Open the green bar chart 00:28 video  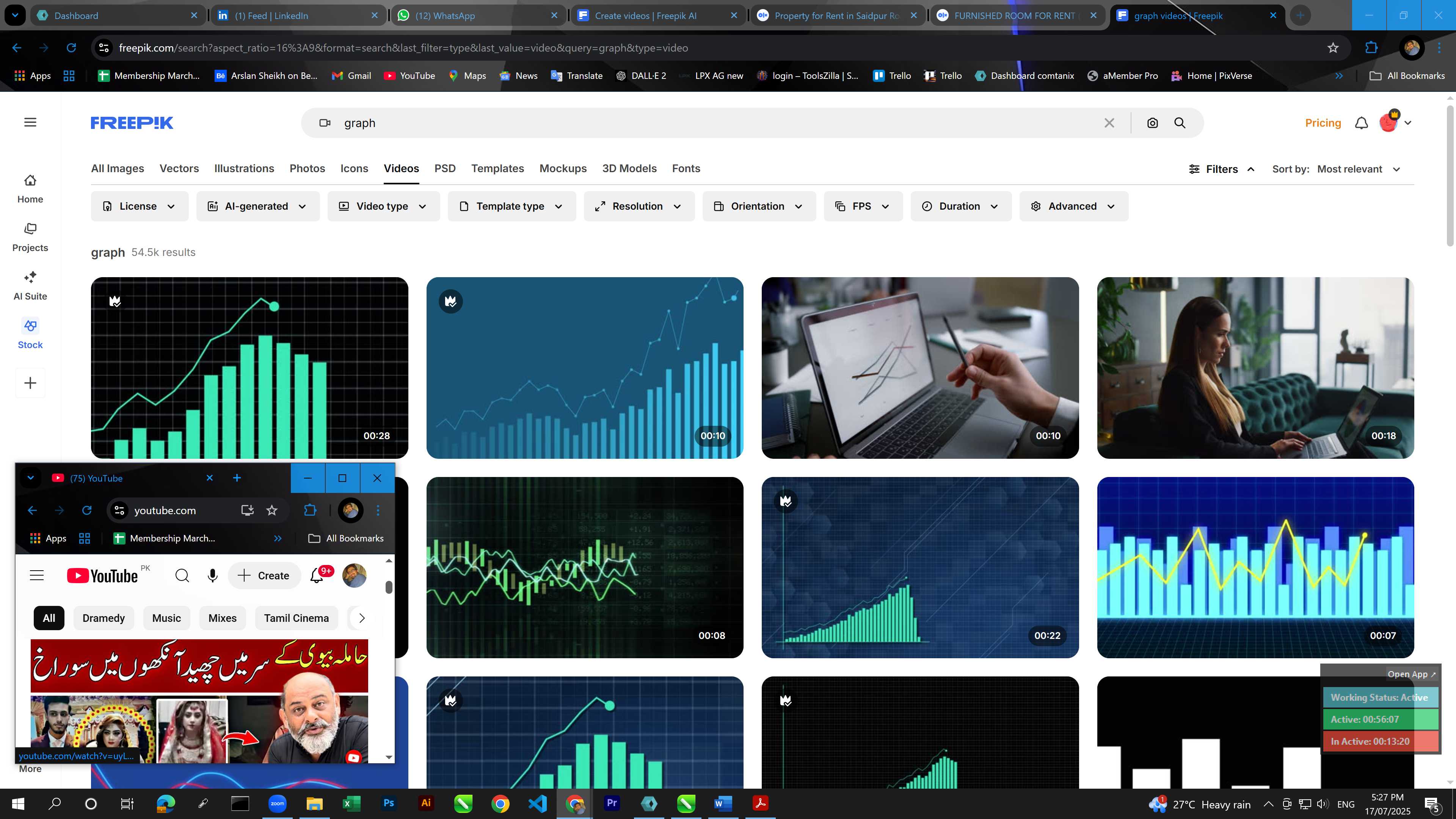tap(249, 367)
